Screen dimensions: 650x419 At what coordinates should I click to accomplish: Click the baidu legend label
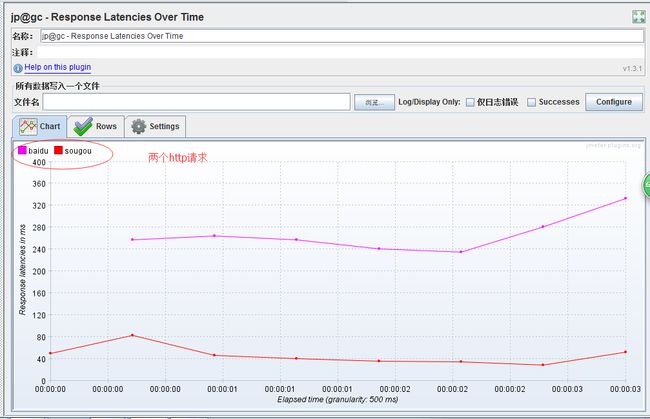38,151
